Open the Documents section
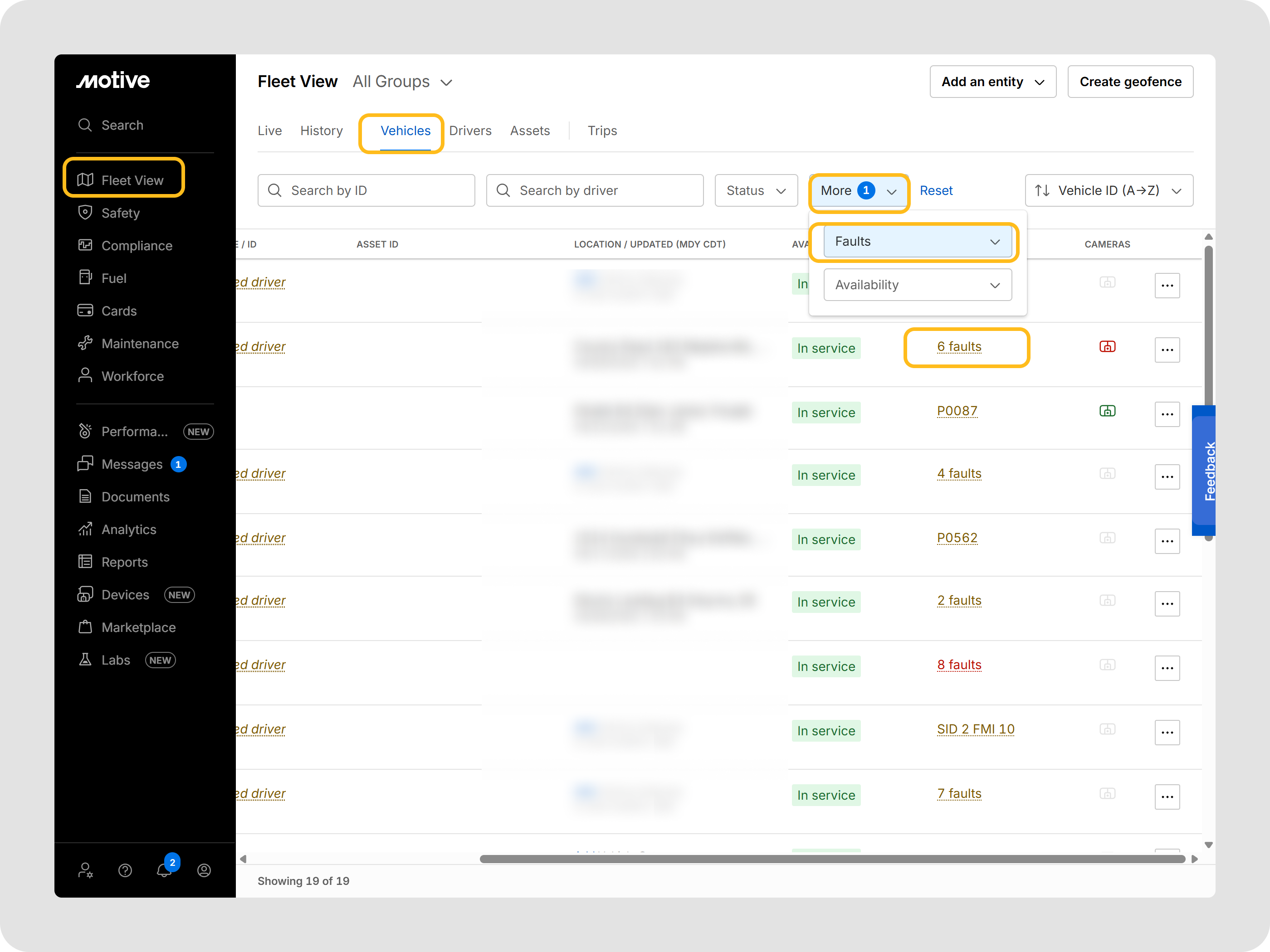Viewport: 1270px width, 952px height. tap(123, 497)
